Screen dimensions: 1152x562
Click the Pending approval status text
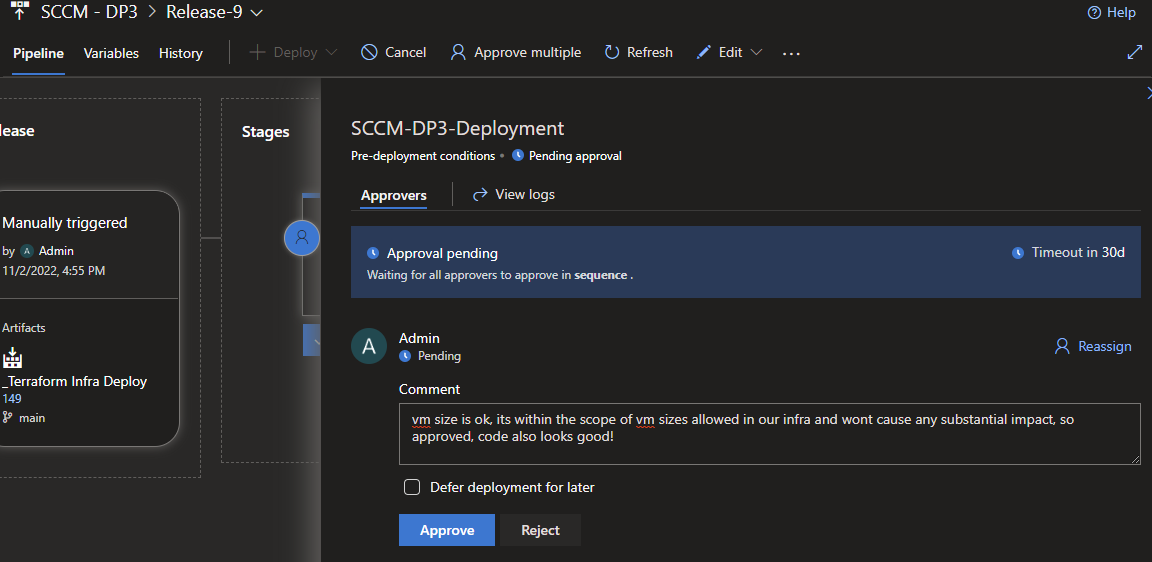[575, 156]
